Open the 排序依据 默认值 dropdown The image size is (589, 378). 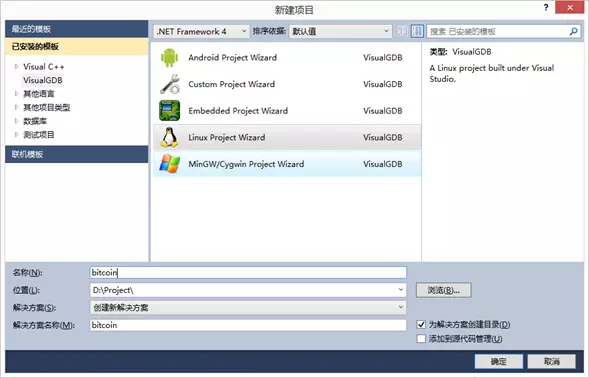(340, 31)
